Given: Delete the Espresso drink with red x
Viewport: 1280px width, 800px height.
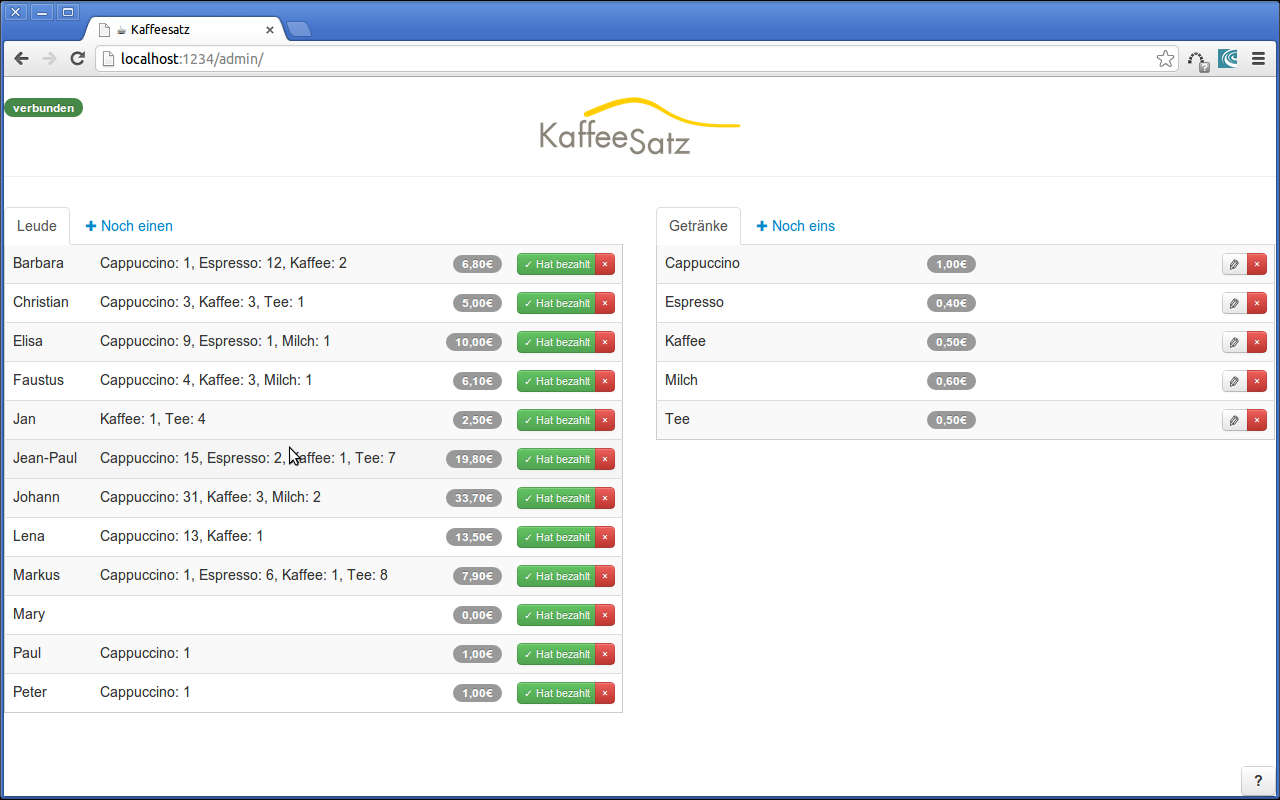Looking at the screenshot, I should pos(1257,303).
